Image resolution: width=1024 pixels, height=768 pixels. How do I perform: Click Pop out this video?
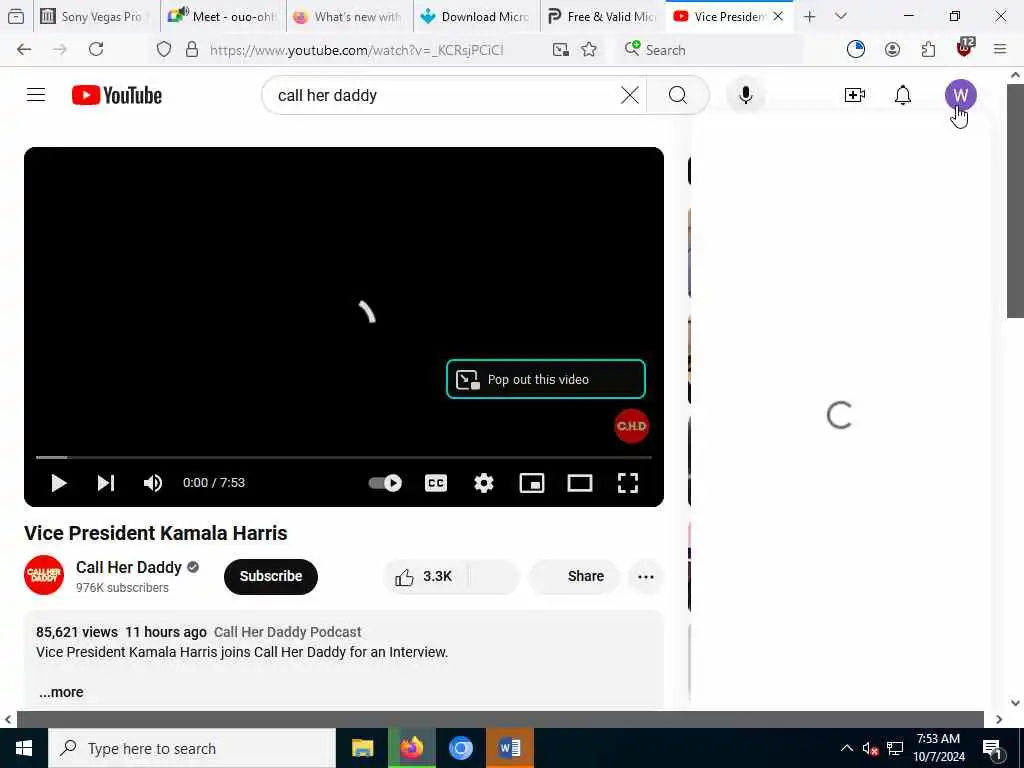[546, 379]
